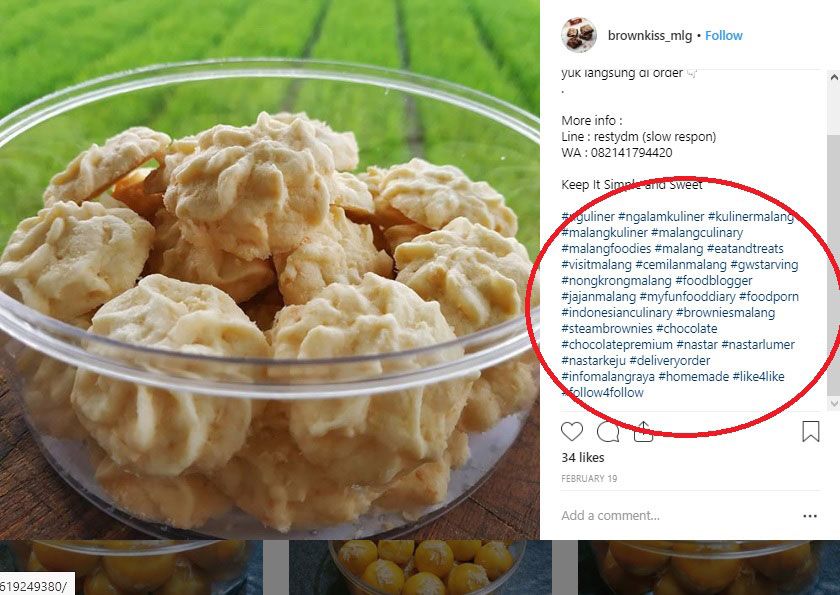Open brownkiss_mlg profile picture
This screenshot has width=840, height=595.
(579, 35)
